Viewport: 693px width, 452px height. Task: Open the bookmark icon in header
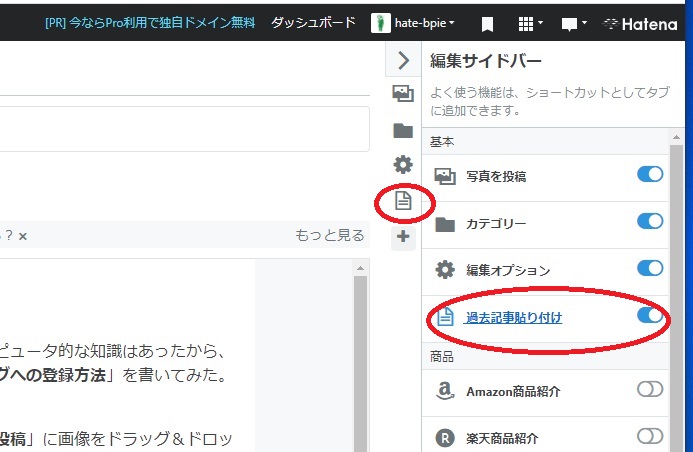click(x=487, y=24)
